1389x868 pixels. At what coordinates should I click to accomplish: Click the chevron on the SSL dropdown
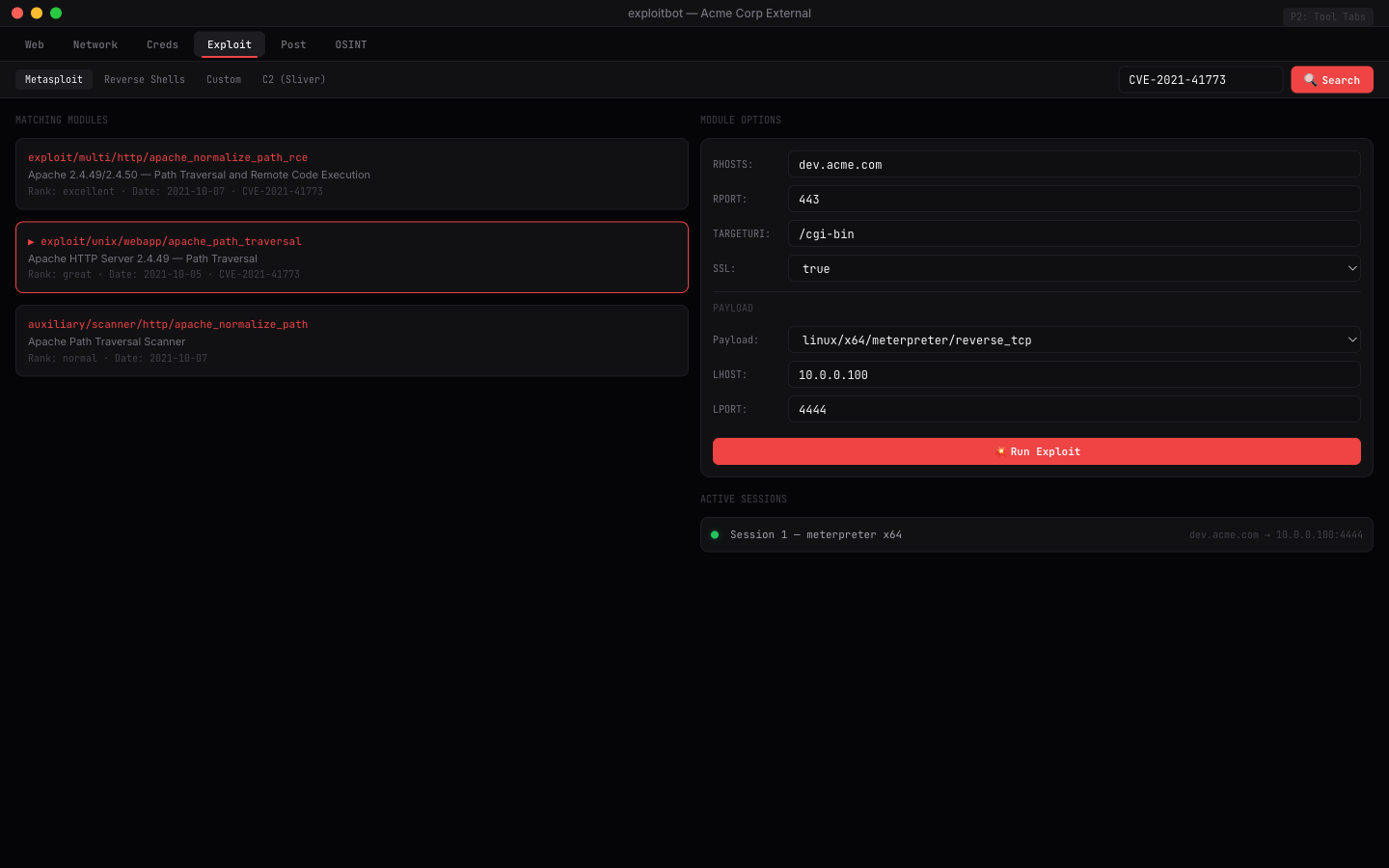pyautogui.click(x=1352, y=268)
